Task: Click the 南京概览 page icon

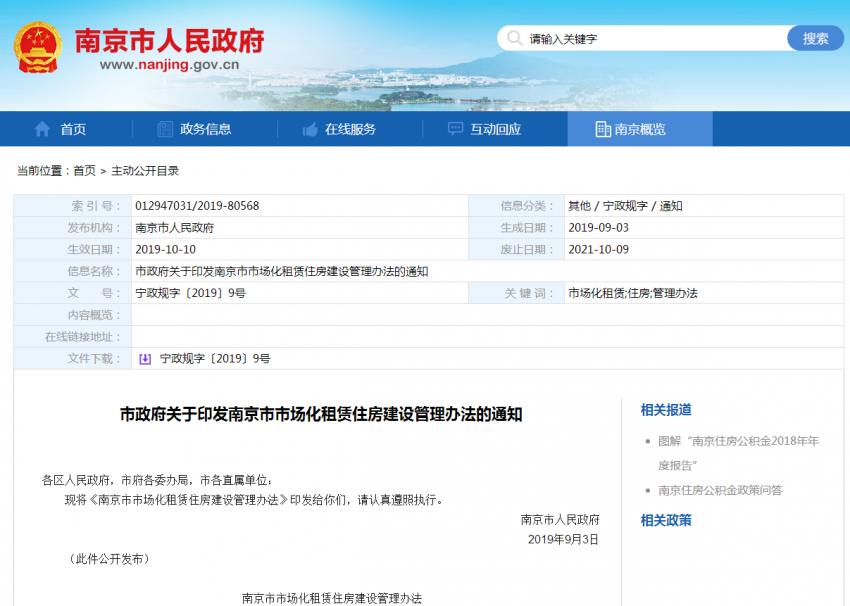Action: tap(602, 129)
